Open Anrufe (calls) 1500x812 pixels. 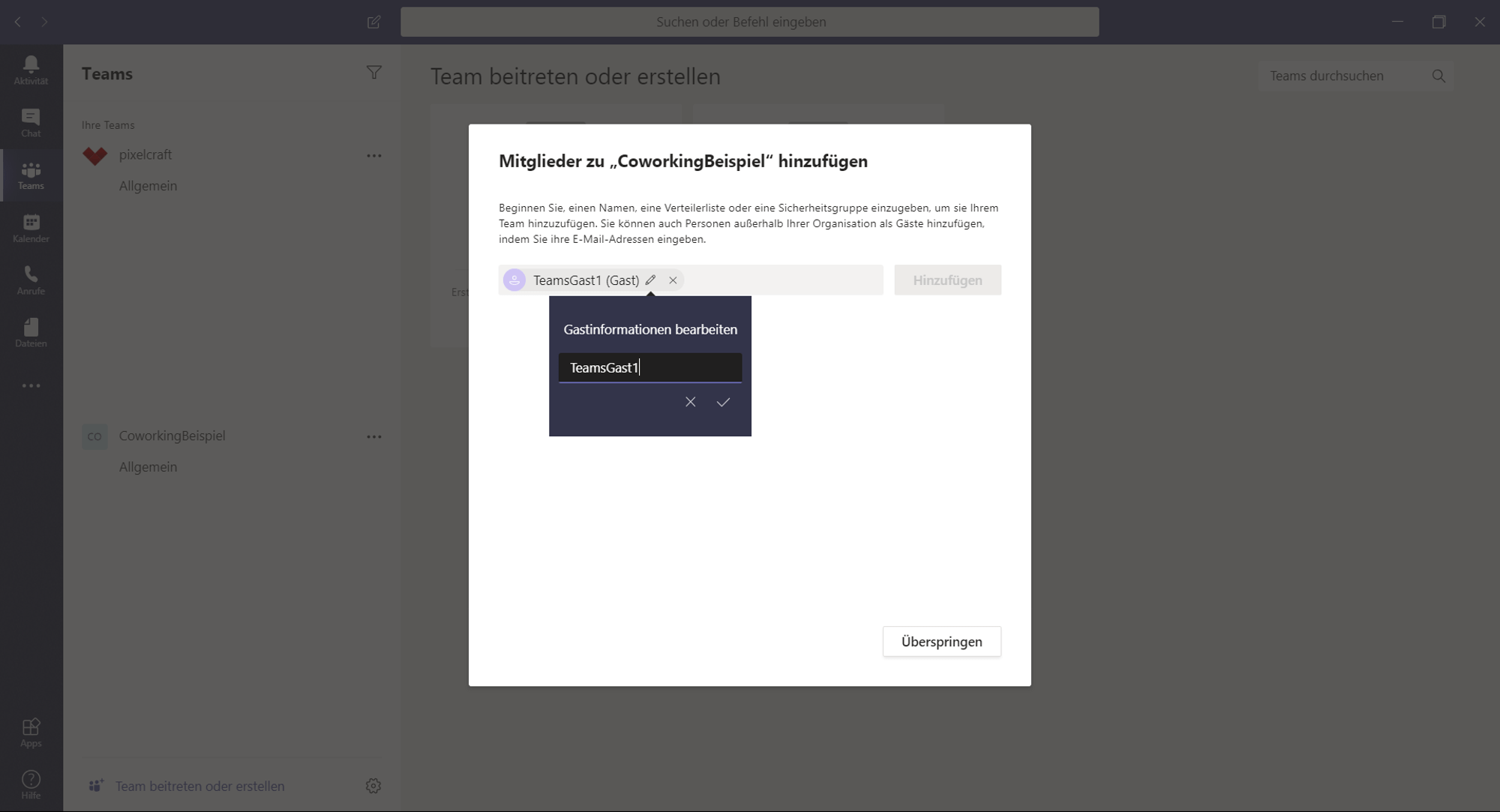(x=31, y=280)
